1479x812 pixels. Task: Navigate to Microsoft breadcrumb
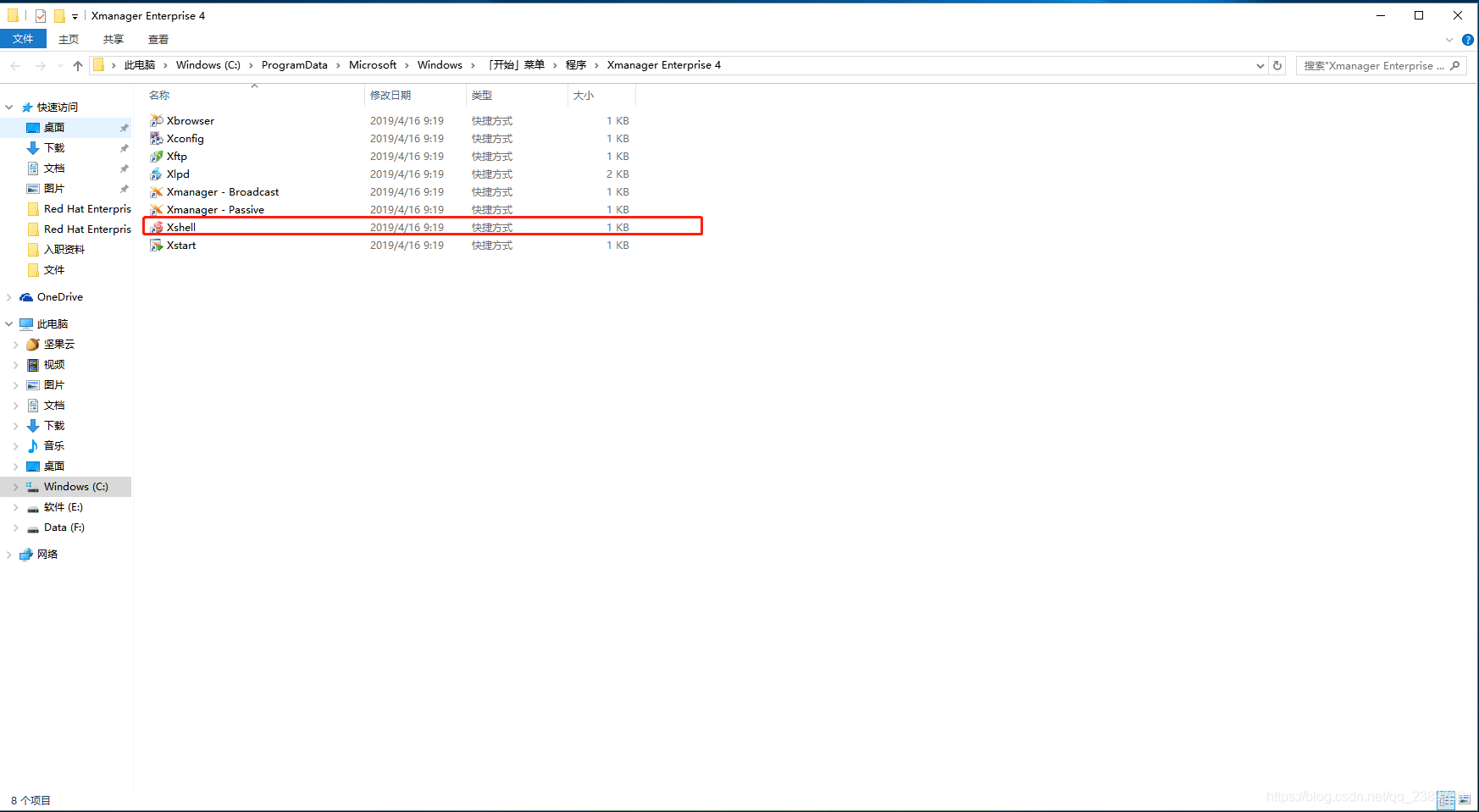(373, 65)
